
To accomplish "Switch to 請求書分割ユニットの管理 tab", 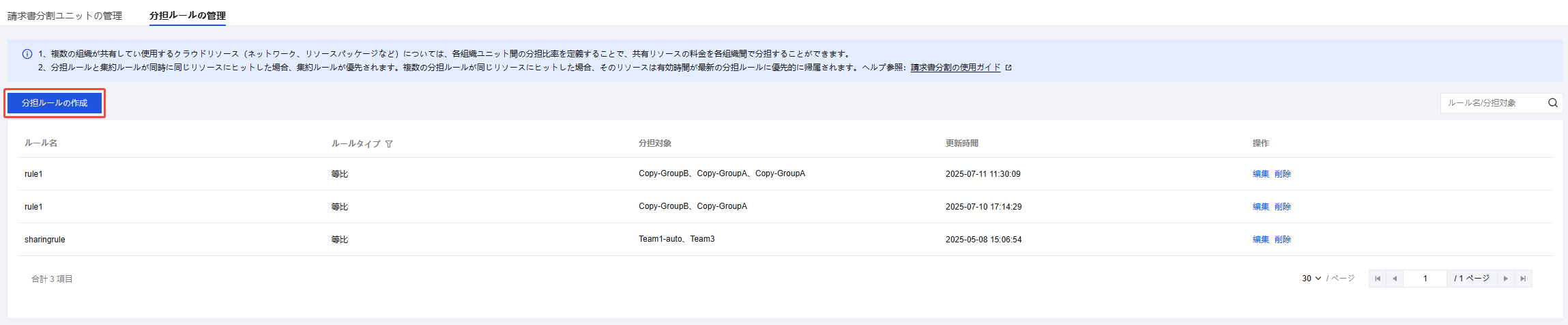I will click(65, 16).
